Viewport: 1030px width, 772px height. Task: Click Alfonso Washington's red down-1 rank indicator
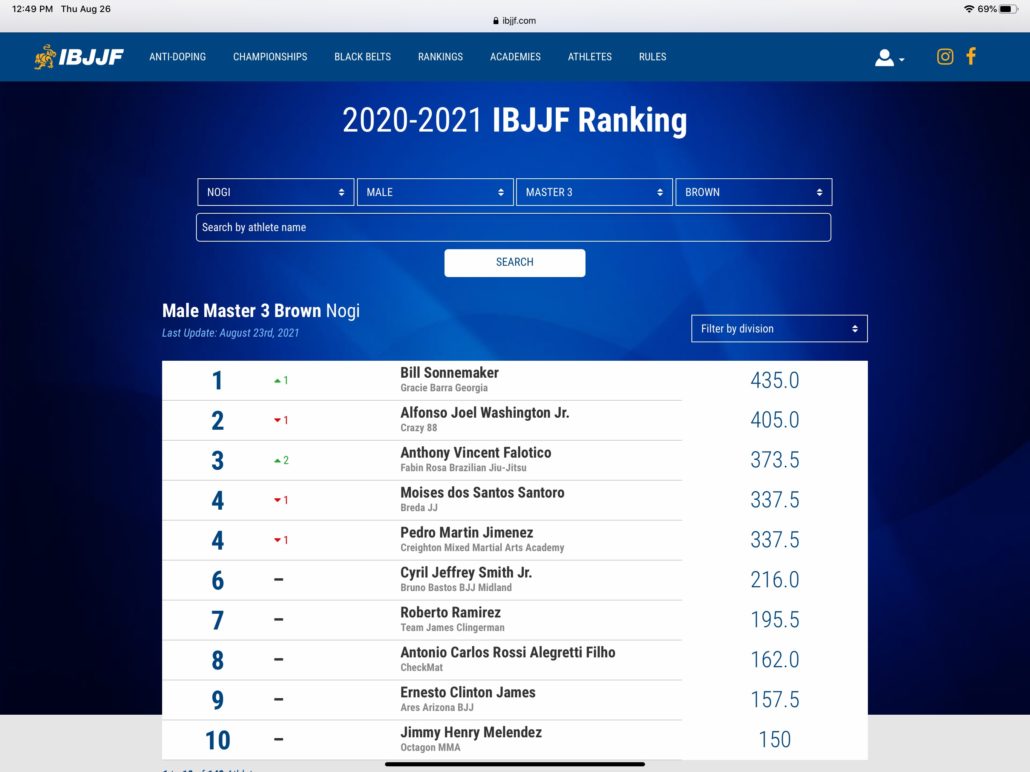coord(281,420)
